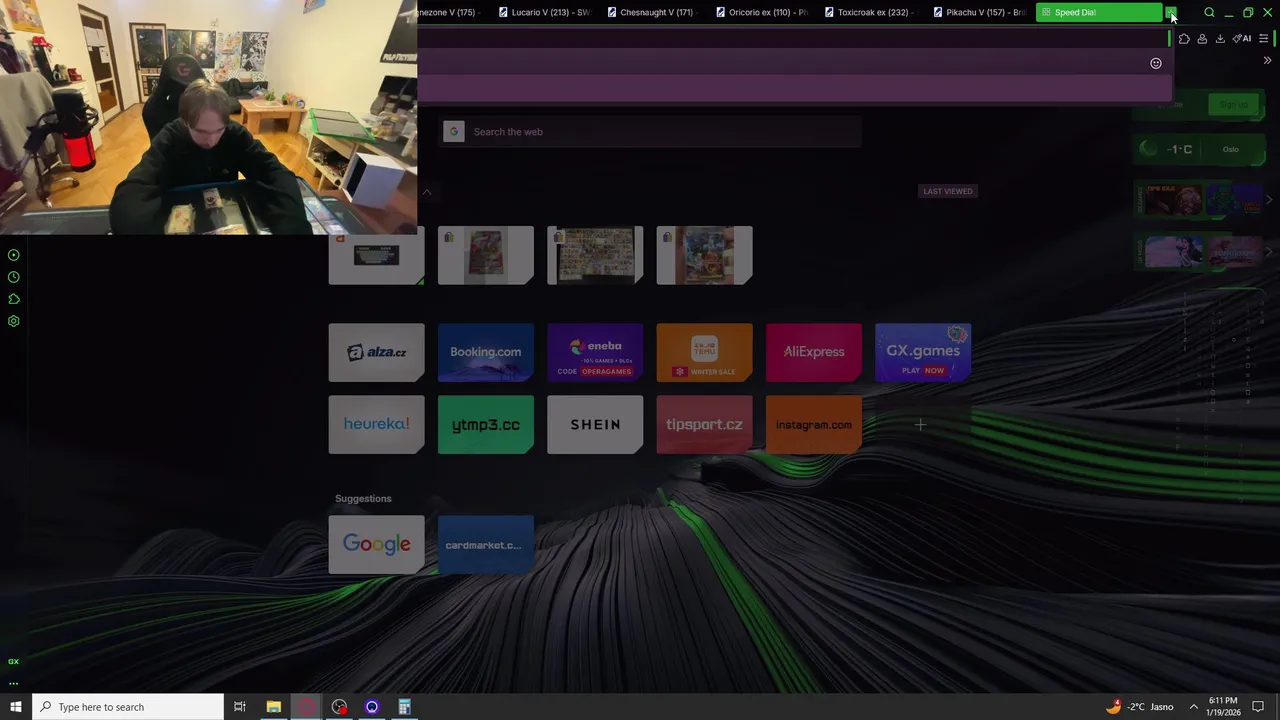Open the SHEIN speed dial tile
Image resolution: width=1280 pixels, height=720 pixels.
pos(595,425)
